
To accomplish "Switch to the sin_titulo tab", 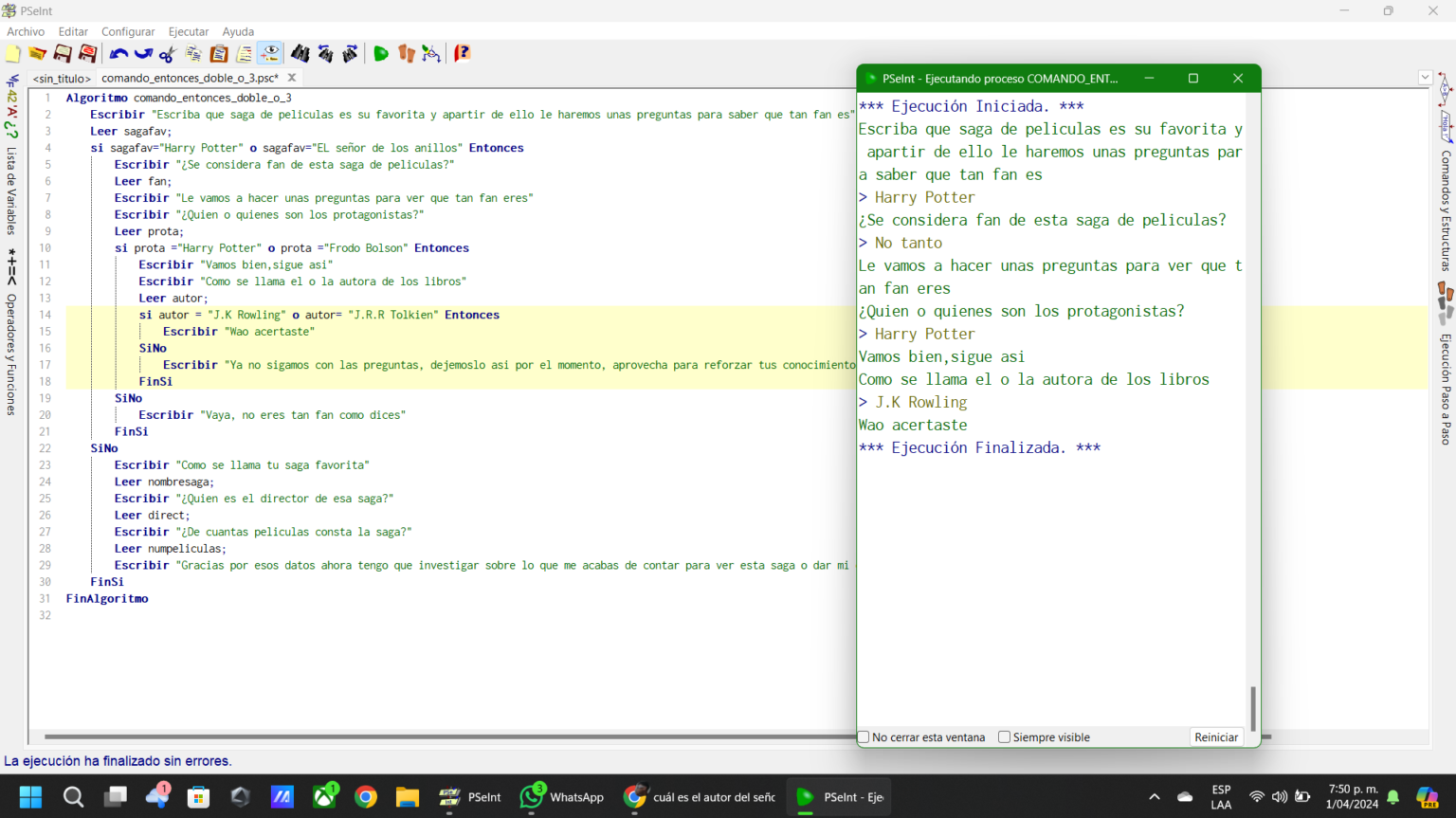I will point(61,78).
